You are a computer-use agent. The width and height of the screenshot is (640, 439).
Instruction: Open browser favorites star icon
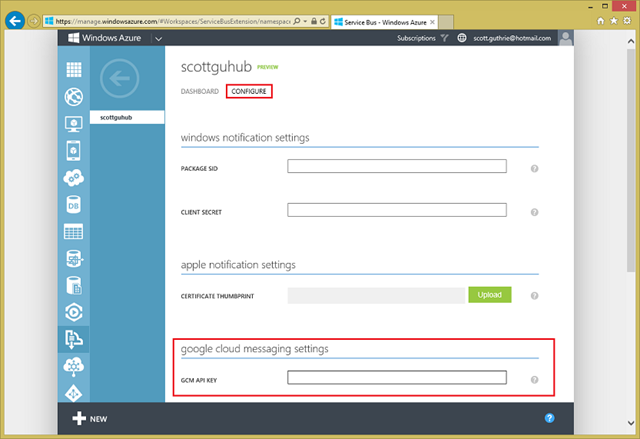pyautogui.click(x=613, y=21)
